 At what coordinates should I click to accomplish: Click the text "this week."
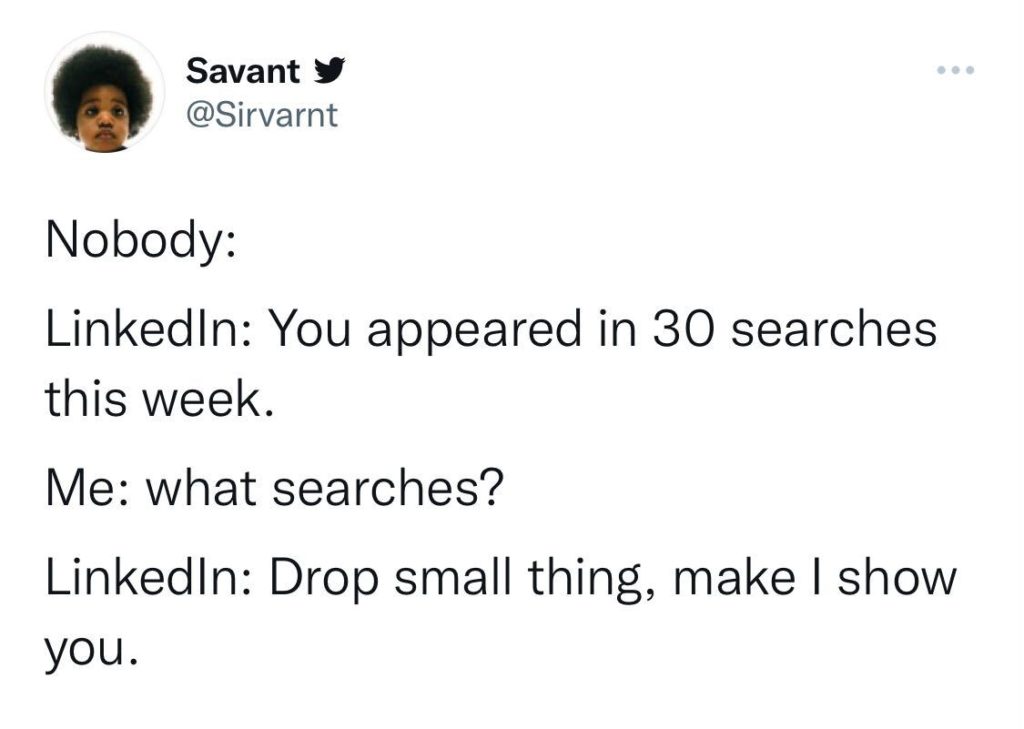point(158,400)
